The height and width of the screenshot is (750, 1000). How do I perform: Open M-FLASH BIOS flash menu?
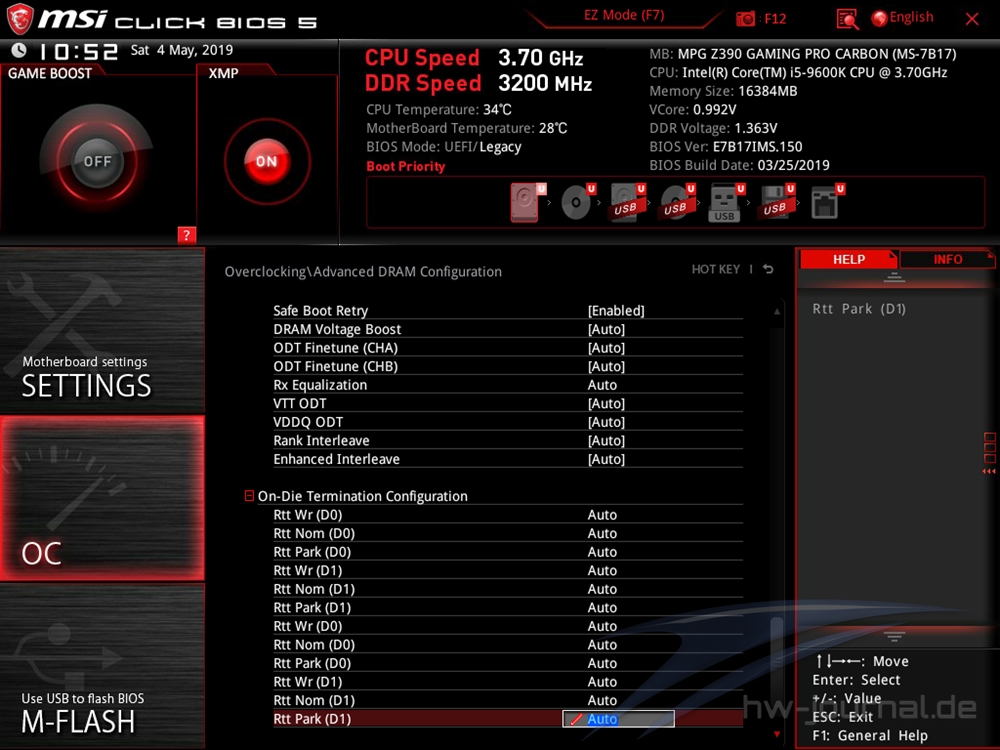[x=102, y=666]
